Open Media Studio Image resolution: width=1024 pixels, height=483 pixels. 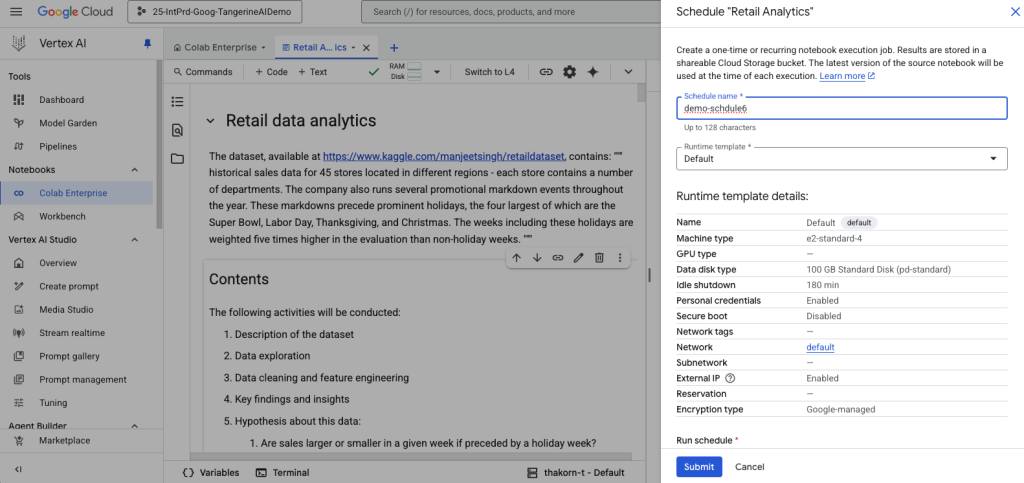pyautogui.click(x=66, y=309)
